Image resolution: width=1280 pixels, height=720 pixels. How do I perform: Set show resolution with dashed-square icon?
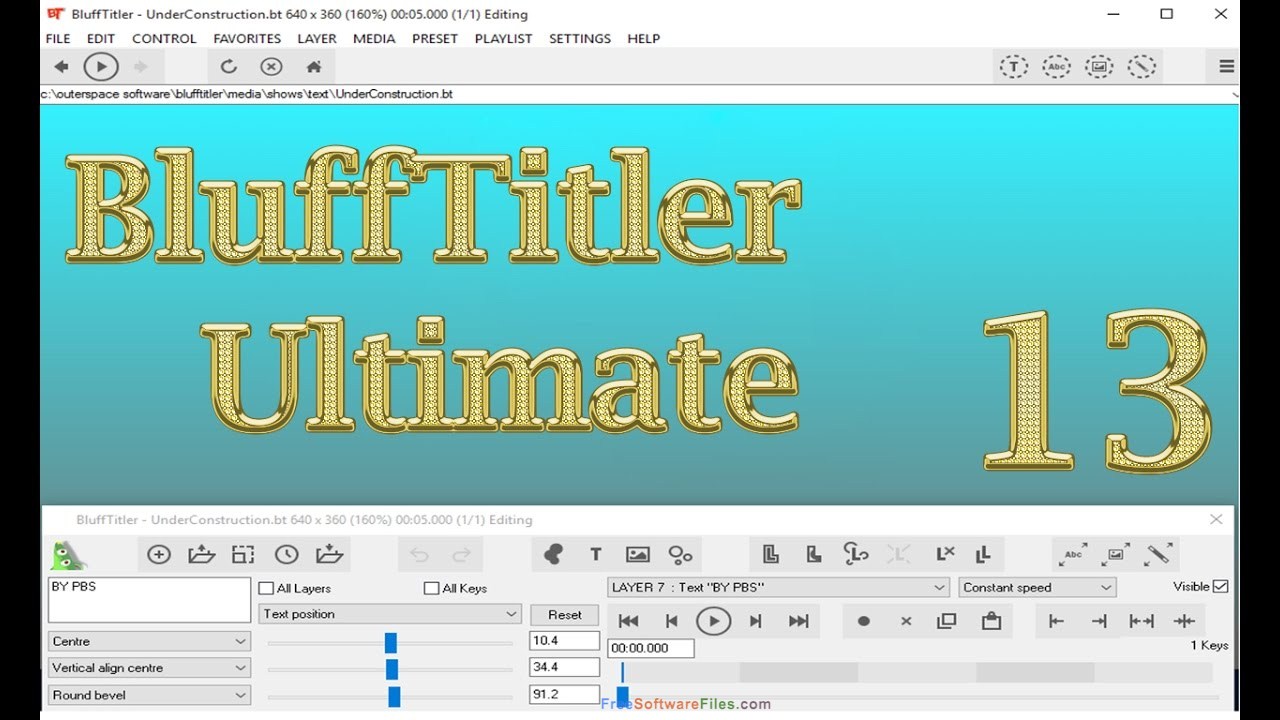point(243,554)
